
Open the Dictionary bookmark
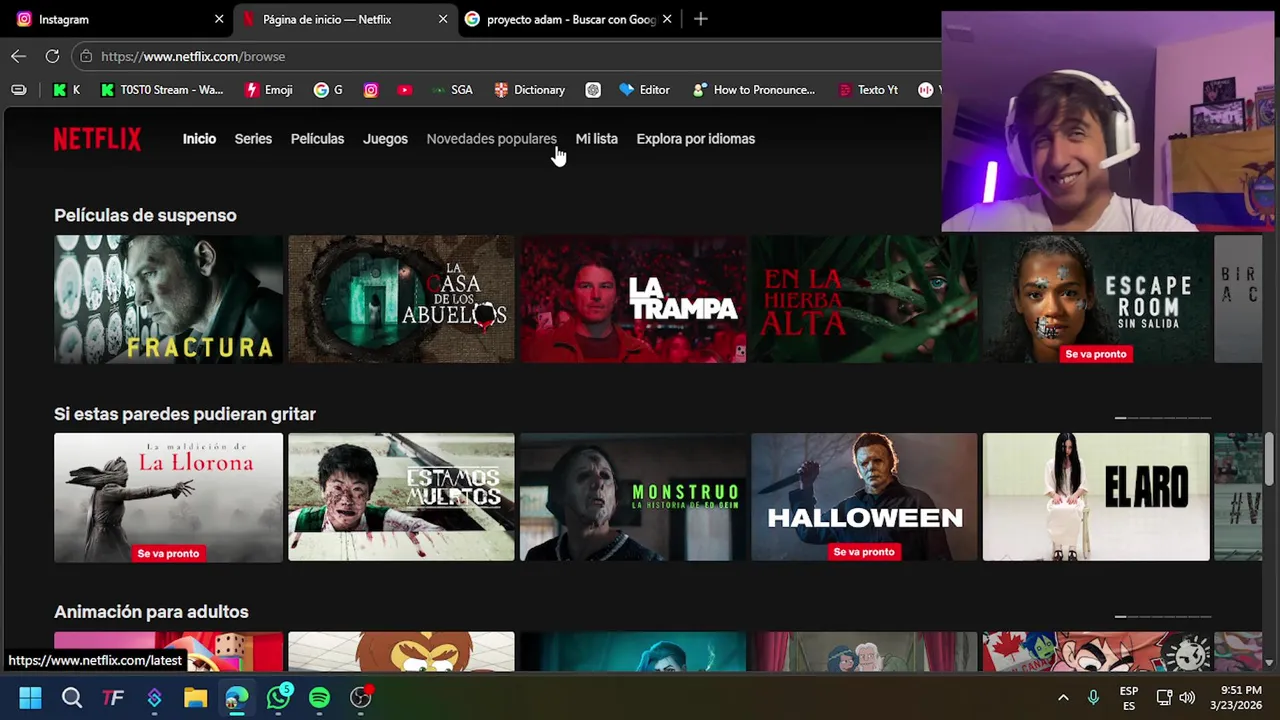point(530,90)
